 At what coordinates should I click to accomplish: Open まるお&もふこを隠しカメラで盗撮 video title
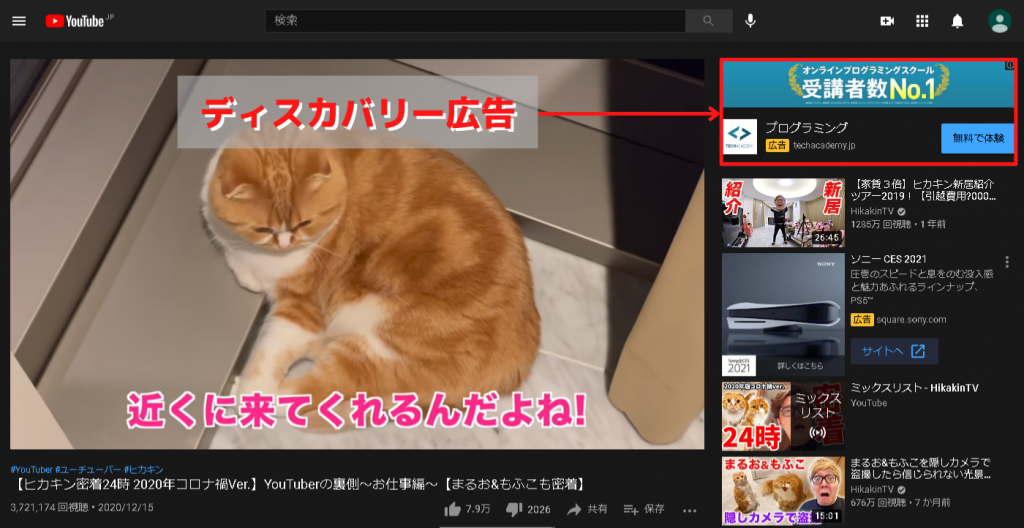tap(921, 469)
